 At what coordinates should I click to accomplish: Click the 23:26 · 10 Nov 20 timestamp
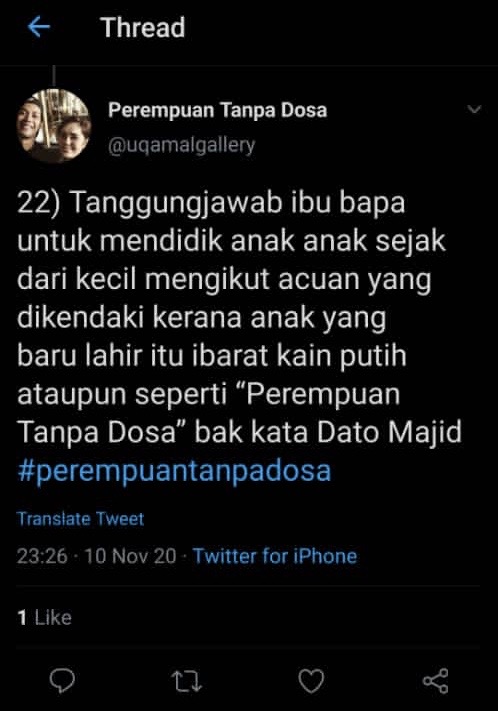tap(96, 556)
